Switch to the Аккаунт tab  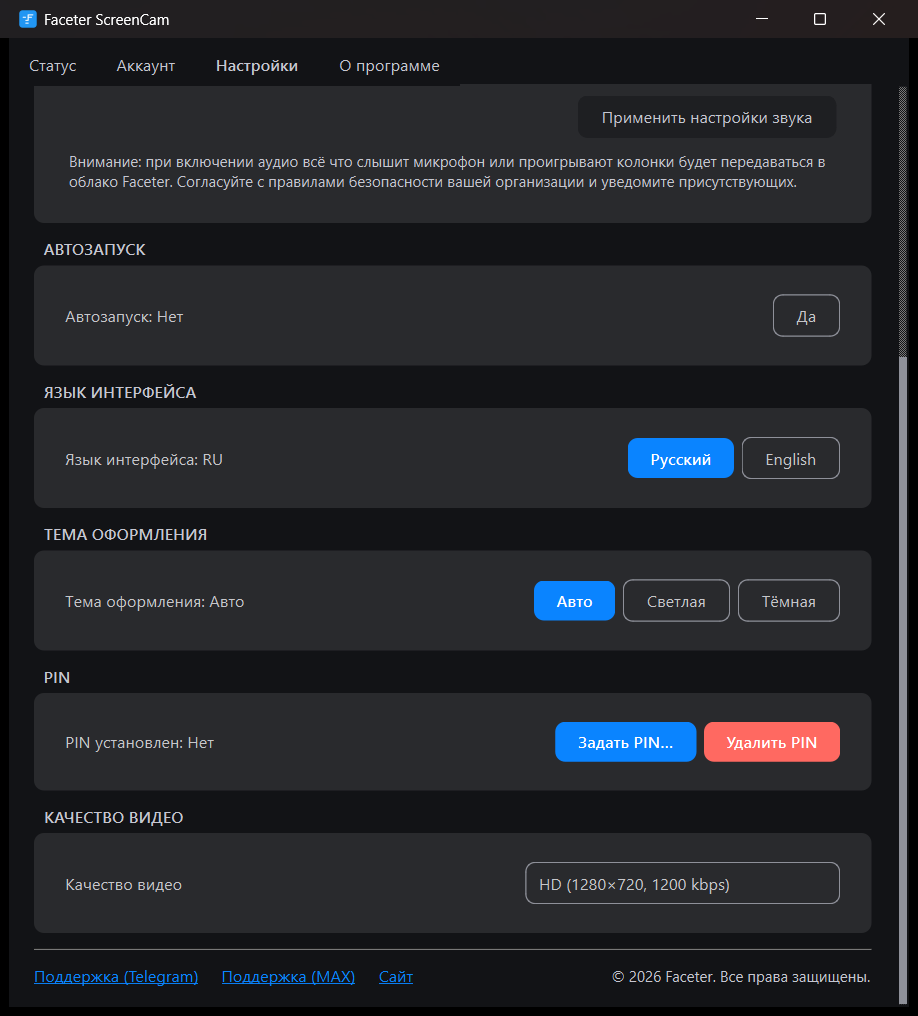[x=146, y=66]
